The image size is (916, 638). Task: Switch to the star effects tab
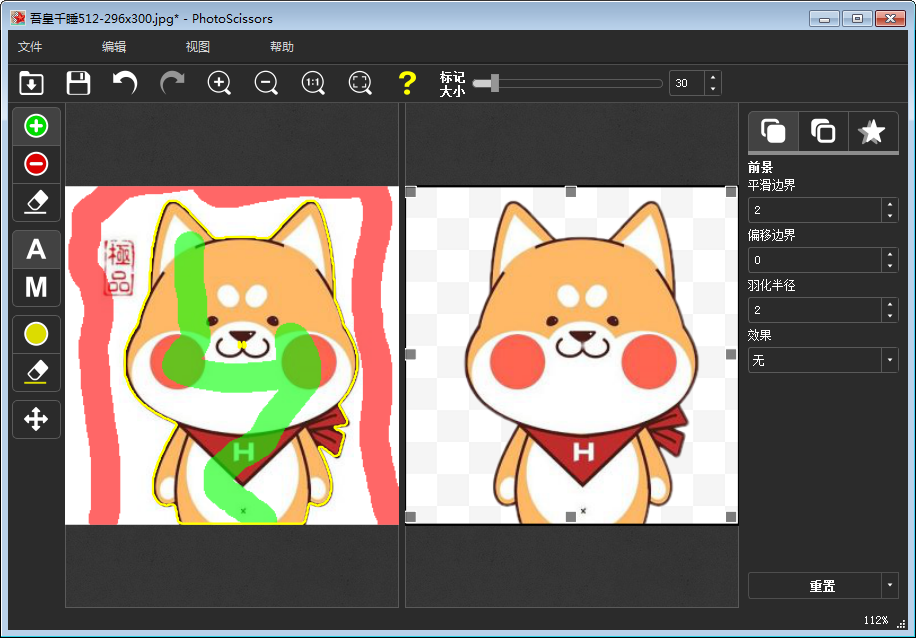(x=872, y=131)
